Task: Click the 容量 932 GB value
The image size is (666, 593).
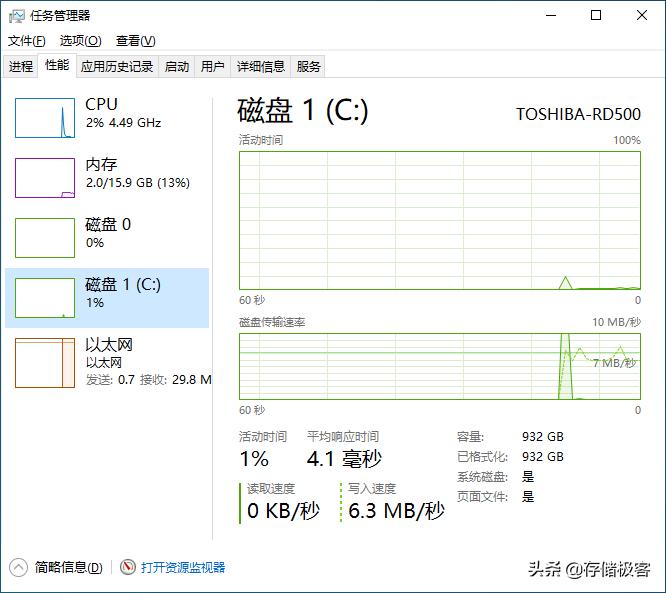Action: click(x=542, y=437)
